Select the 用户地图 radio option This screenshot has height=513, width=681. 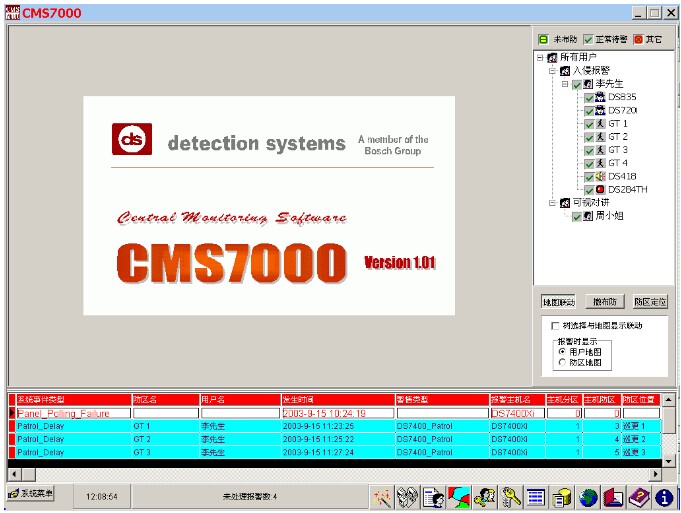coord(562,351)
